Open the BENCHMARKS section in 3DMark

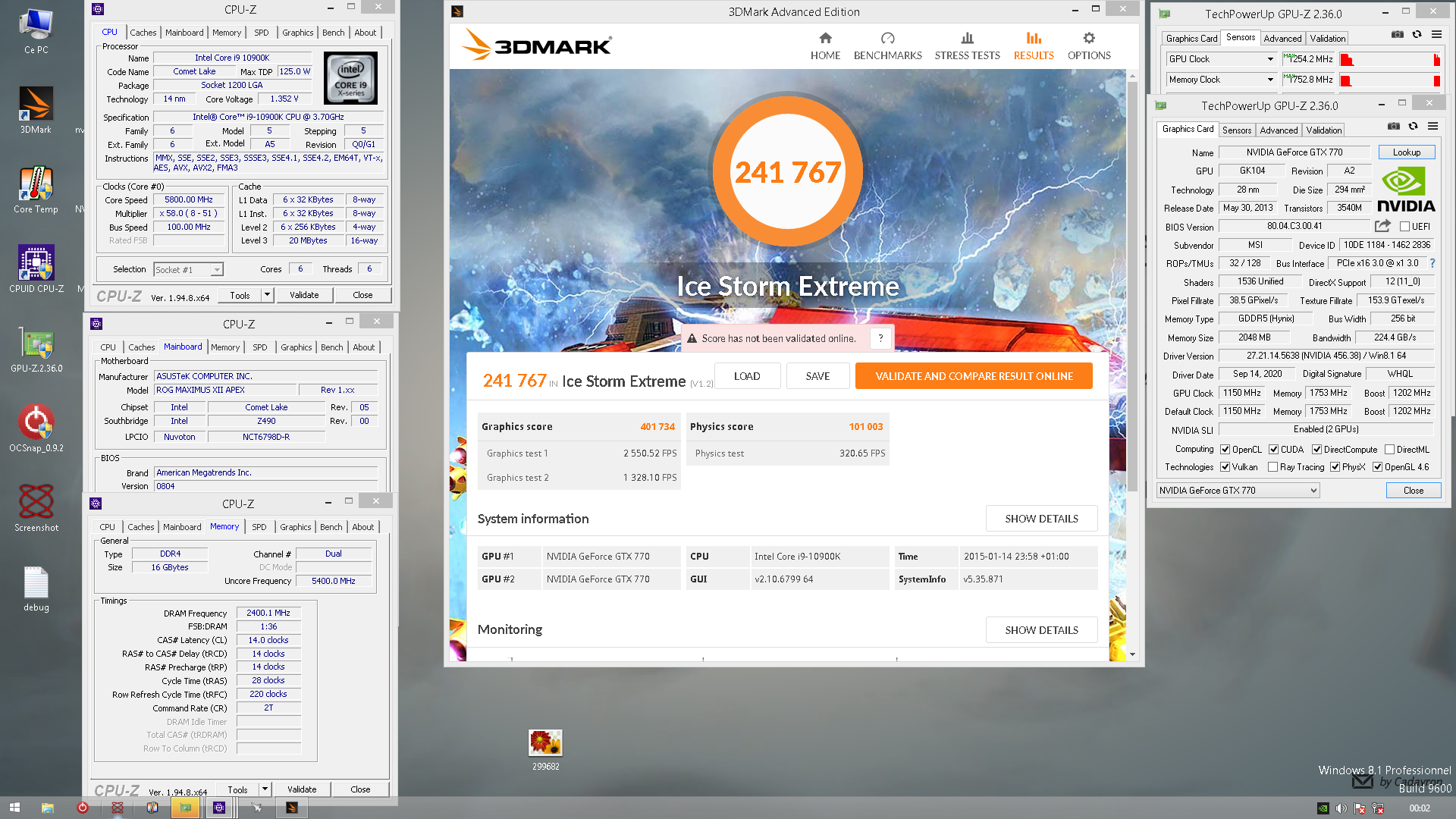pos(887,46)
